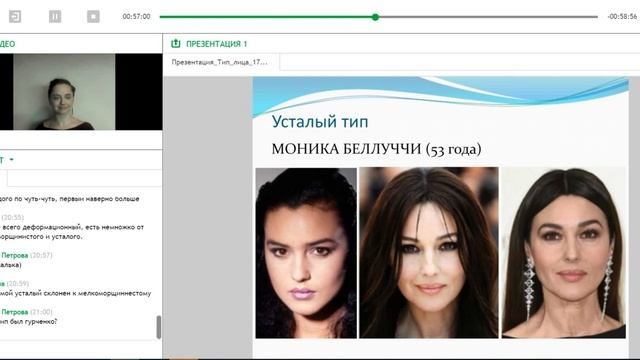Click the Петрова name at 21:00
Screen dimensions: 640x360
click(x=15, y=312)
